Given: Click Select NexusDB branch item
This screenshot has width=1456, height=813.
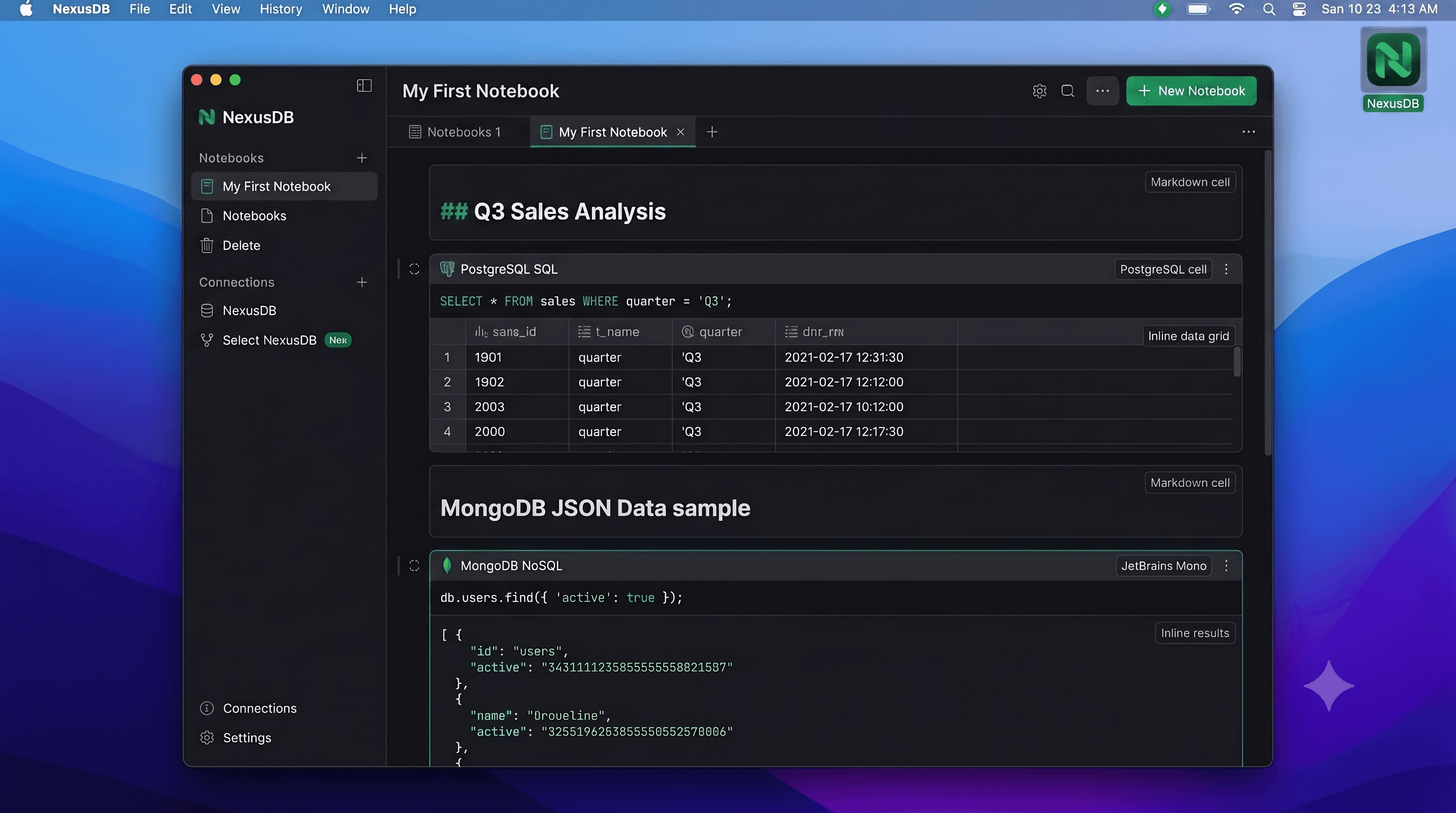Looking at the screenshot, I should (x=284, y=340).
